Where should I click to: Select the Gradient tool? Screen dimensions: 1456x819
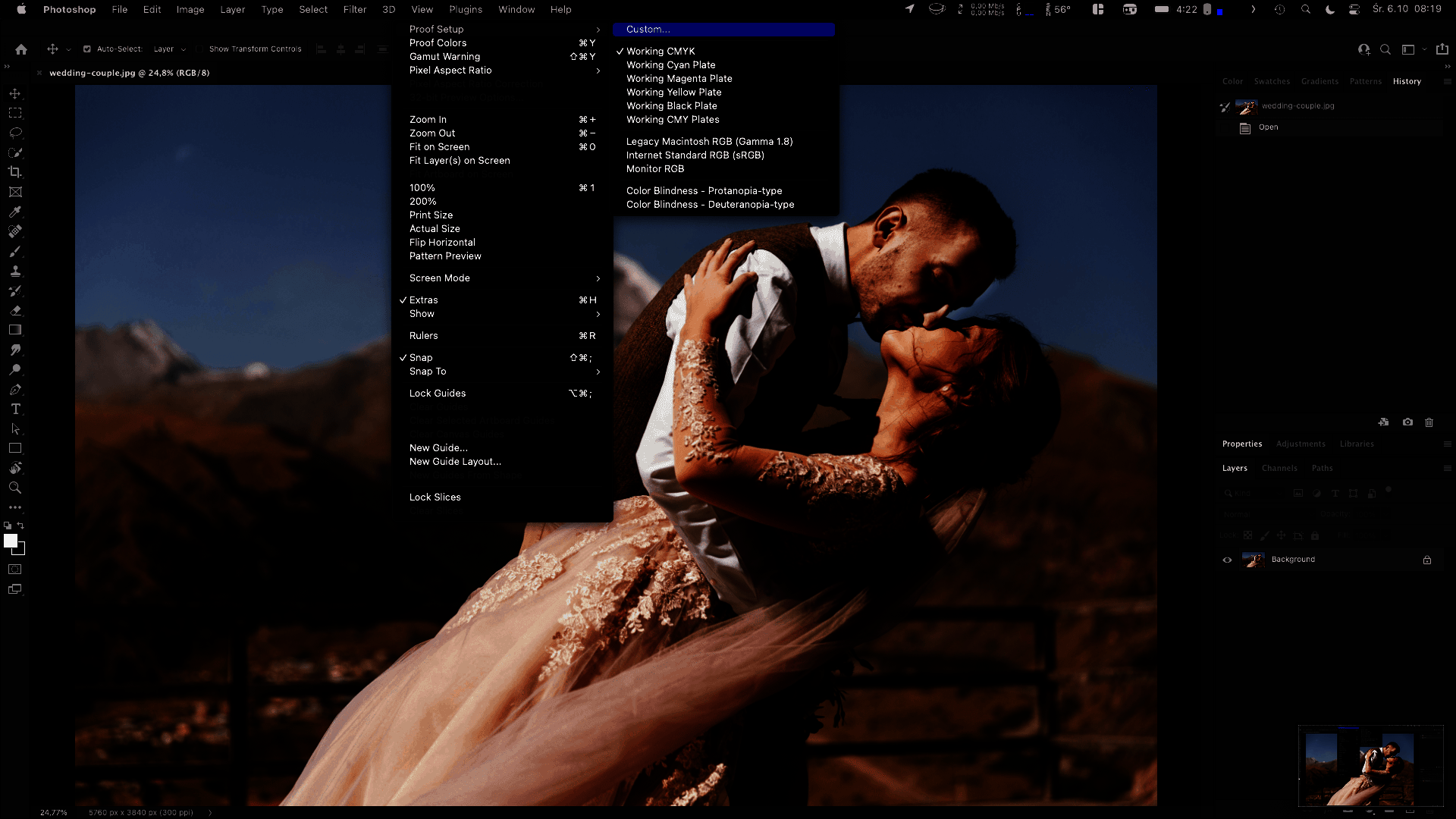15,330
